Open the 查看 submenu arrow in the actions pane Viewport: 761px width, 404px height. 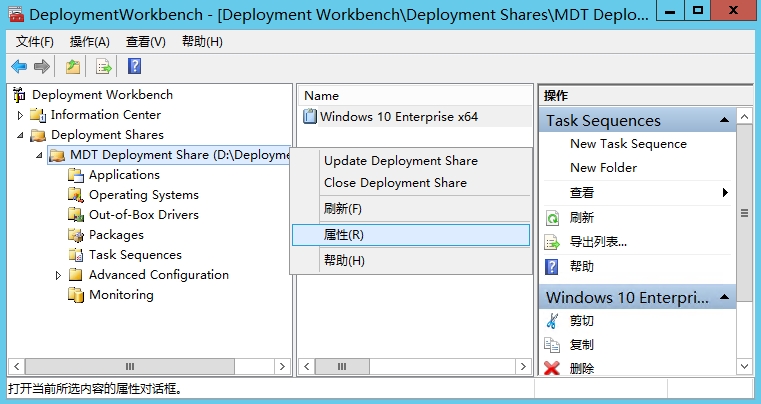[x=725, y=192]
